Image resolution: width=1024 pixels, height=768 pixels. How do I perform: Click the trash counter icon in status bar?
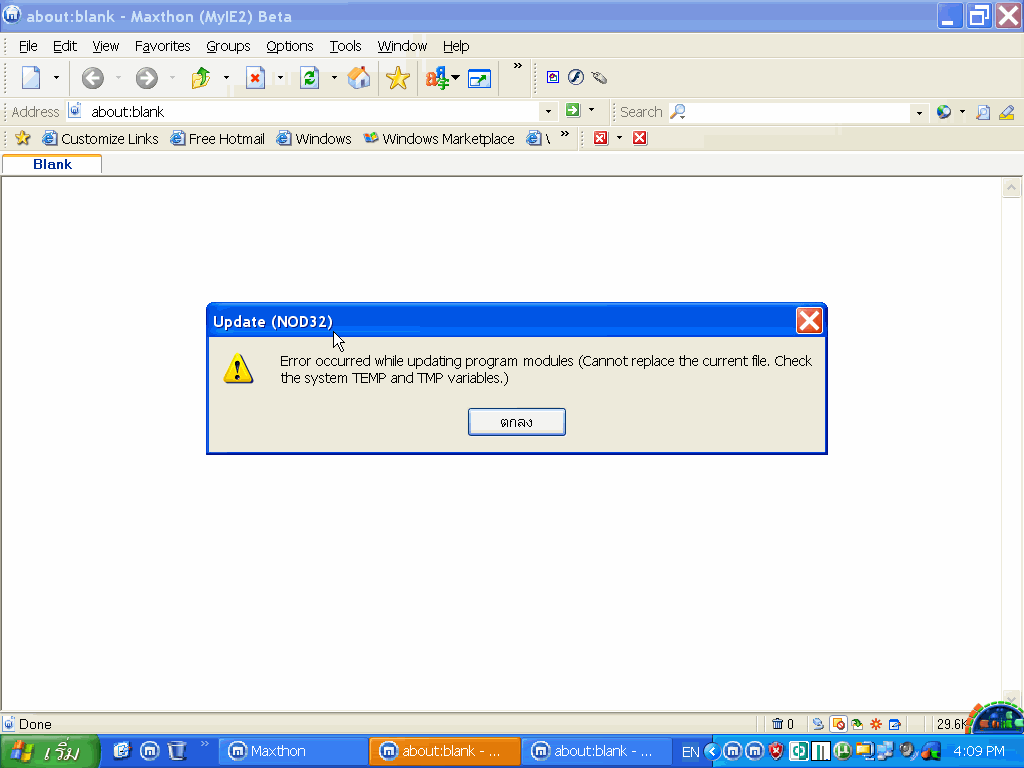point(777,724)
